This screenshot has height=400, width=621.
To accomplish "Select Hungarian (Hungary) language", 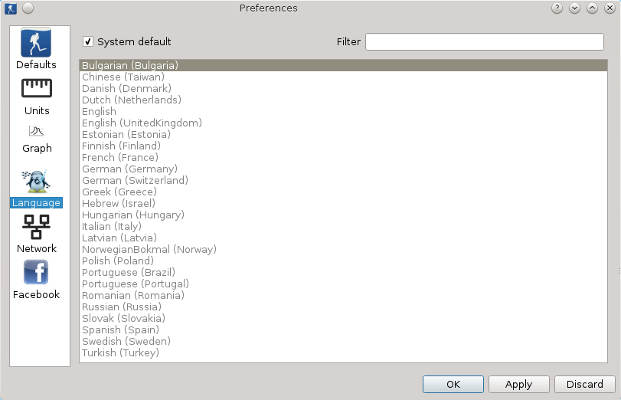I will click(x=343, y=215).
